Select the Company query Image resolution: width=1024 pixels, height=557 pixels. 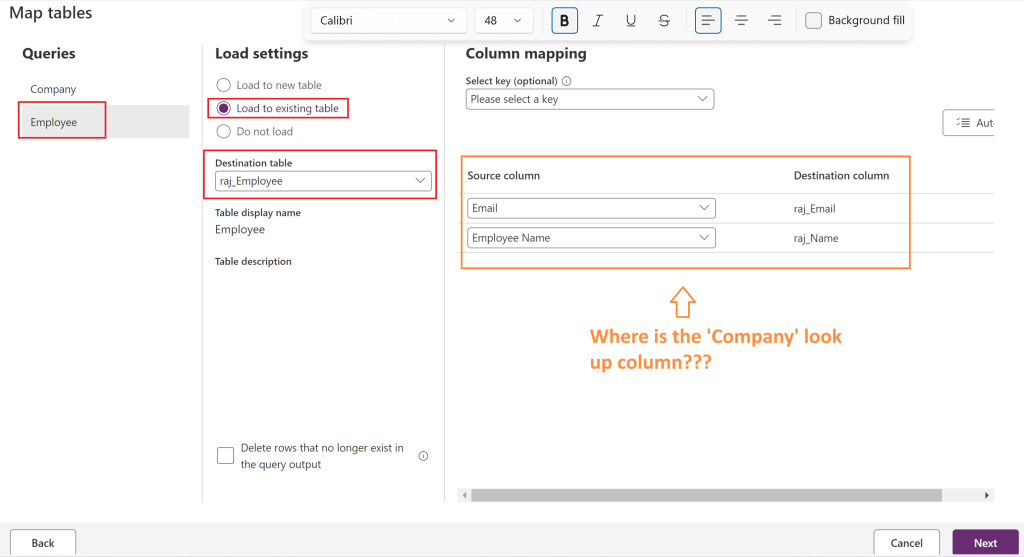tap(53, 89)
